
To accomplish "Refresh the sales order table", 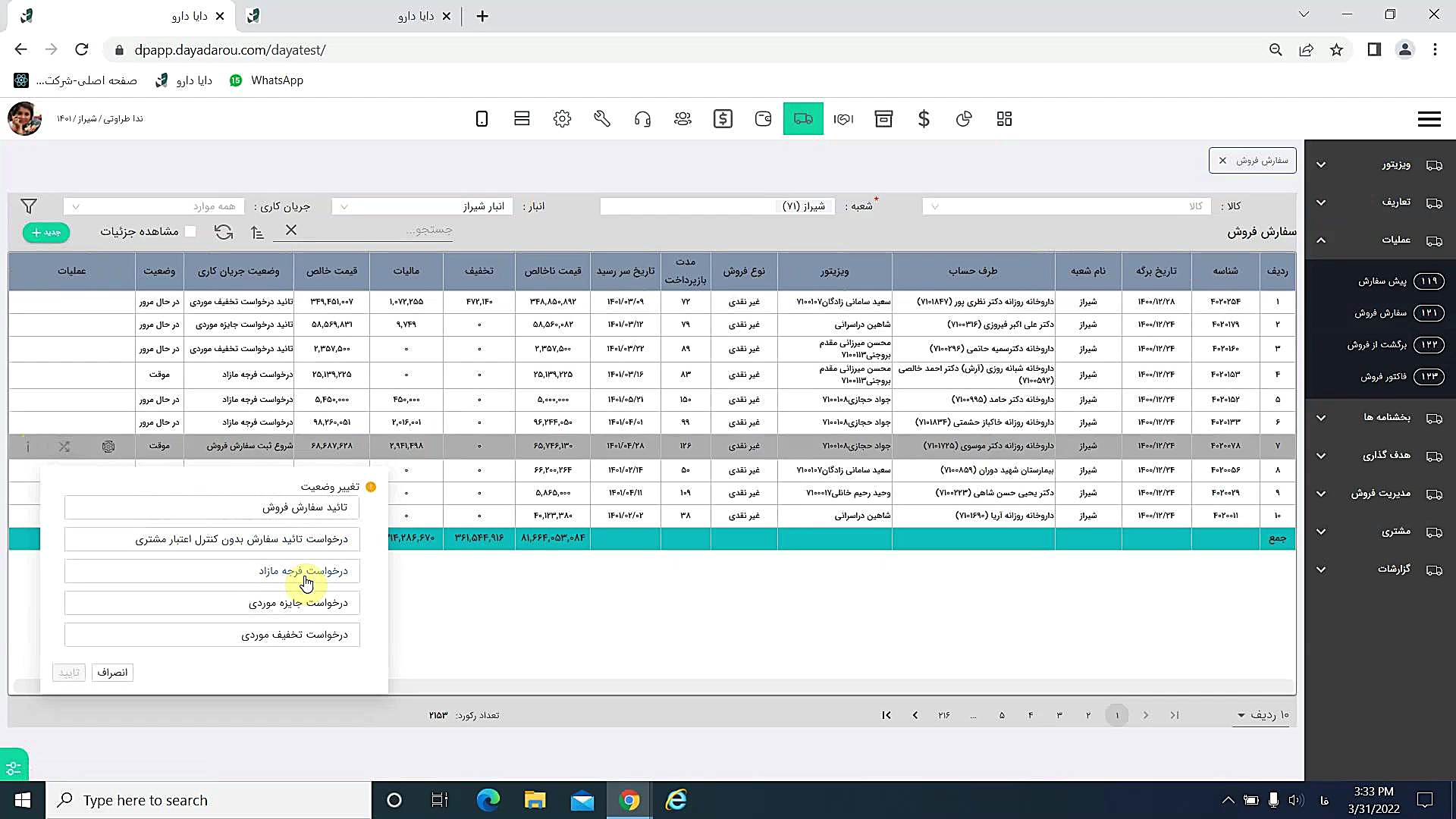I will point(224,232).
